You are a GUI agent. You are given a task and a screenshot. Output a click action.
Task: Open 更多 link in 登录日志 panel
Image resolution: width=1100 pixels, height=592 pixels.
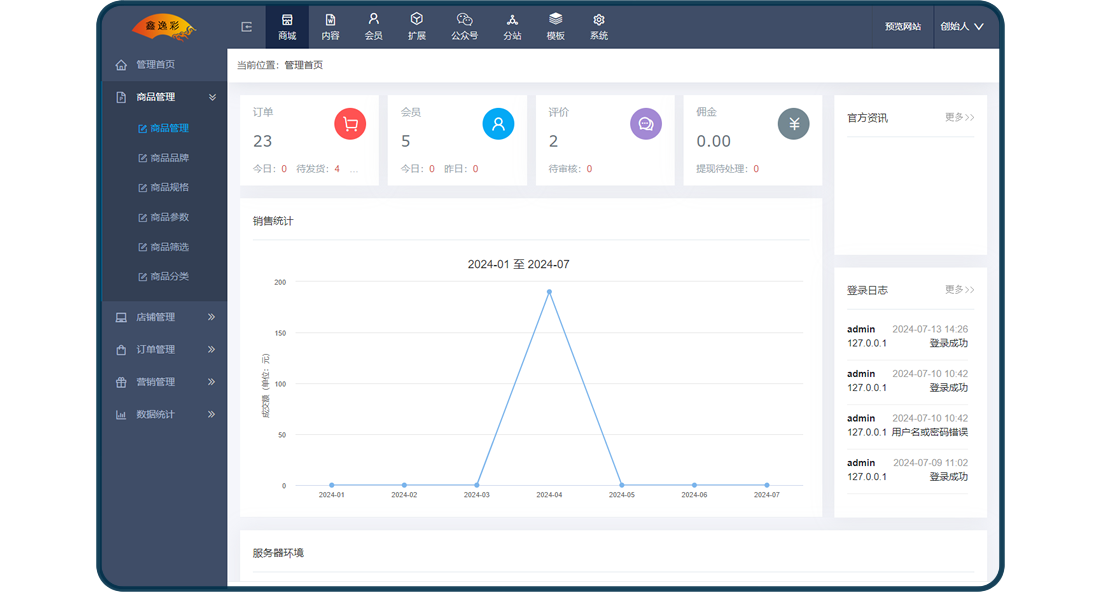pyautogui.click(x=960, y=290)
